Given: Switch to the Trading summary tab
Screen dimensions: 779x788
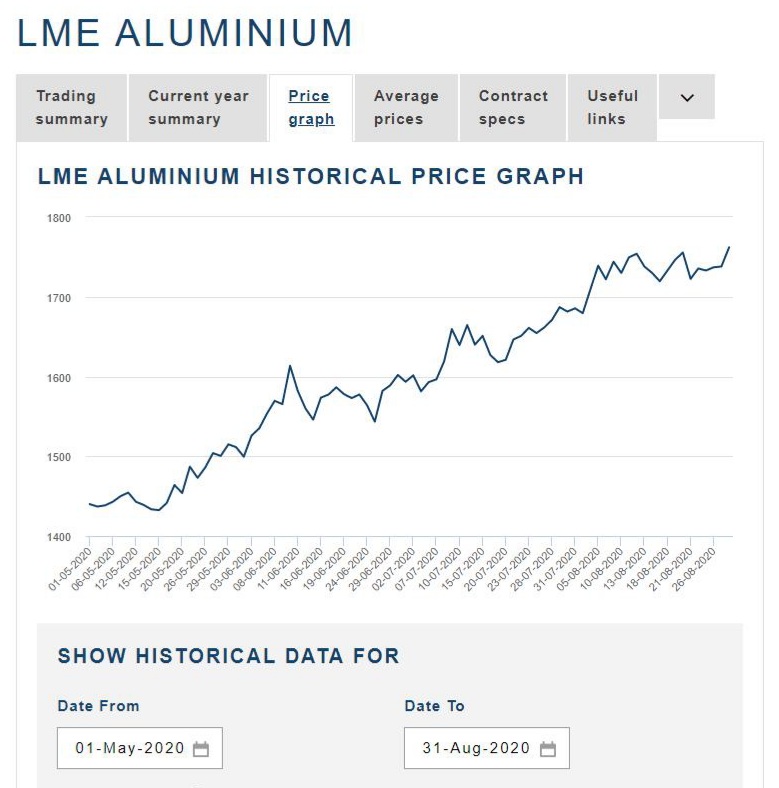Looking at the screenshot, I should tap(71, 108).
